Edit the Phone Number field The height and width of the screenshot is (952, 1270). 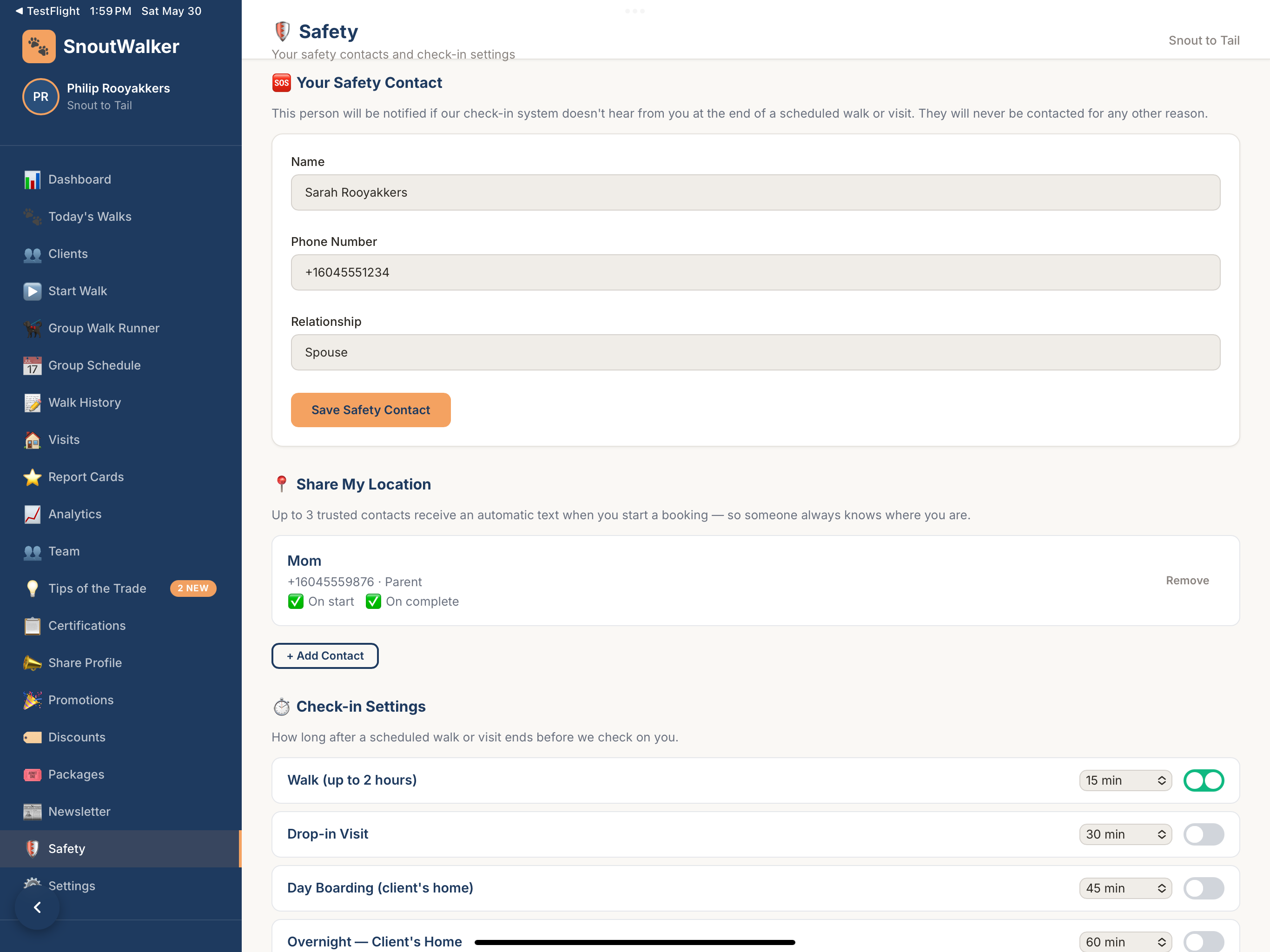(755, 272)
